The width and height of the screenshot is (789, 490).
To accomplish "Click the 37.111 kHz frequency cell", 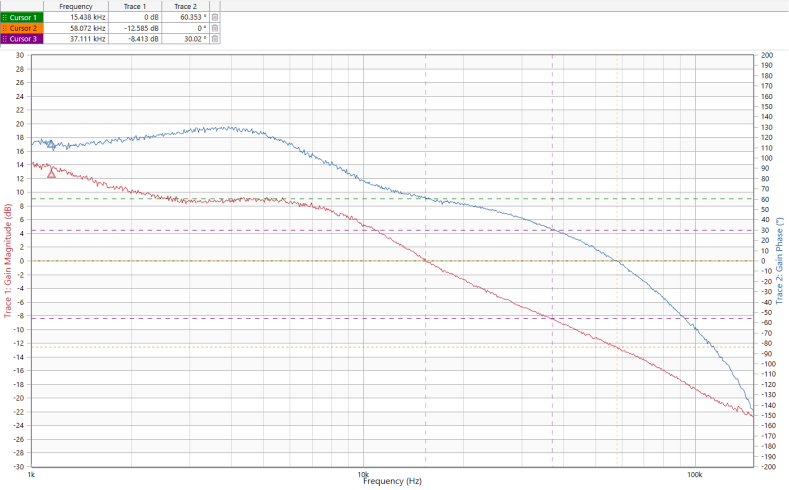I will tap(76, 39).
